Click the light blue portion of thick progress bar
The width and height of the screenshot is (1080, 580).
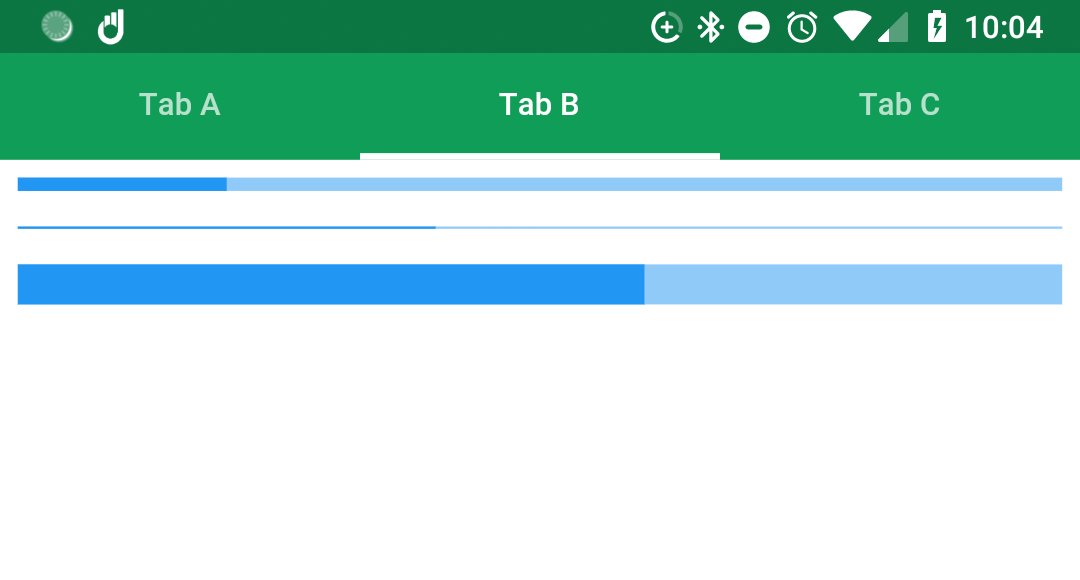[853, 284]
